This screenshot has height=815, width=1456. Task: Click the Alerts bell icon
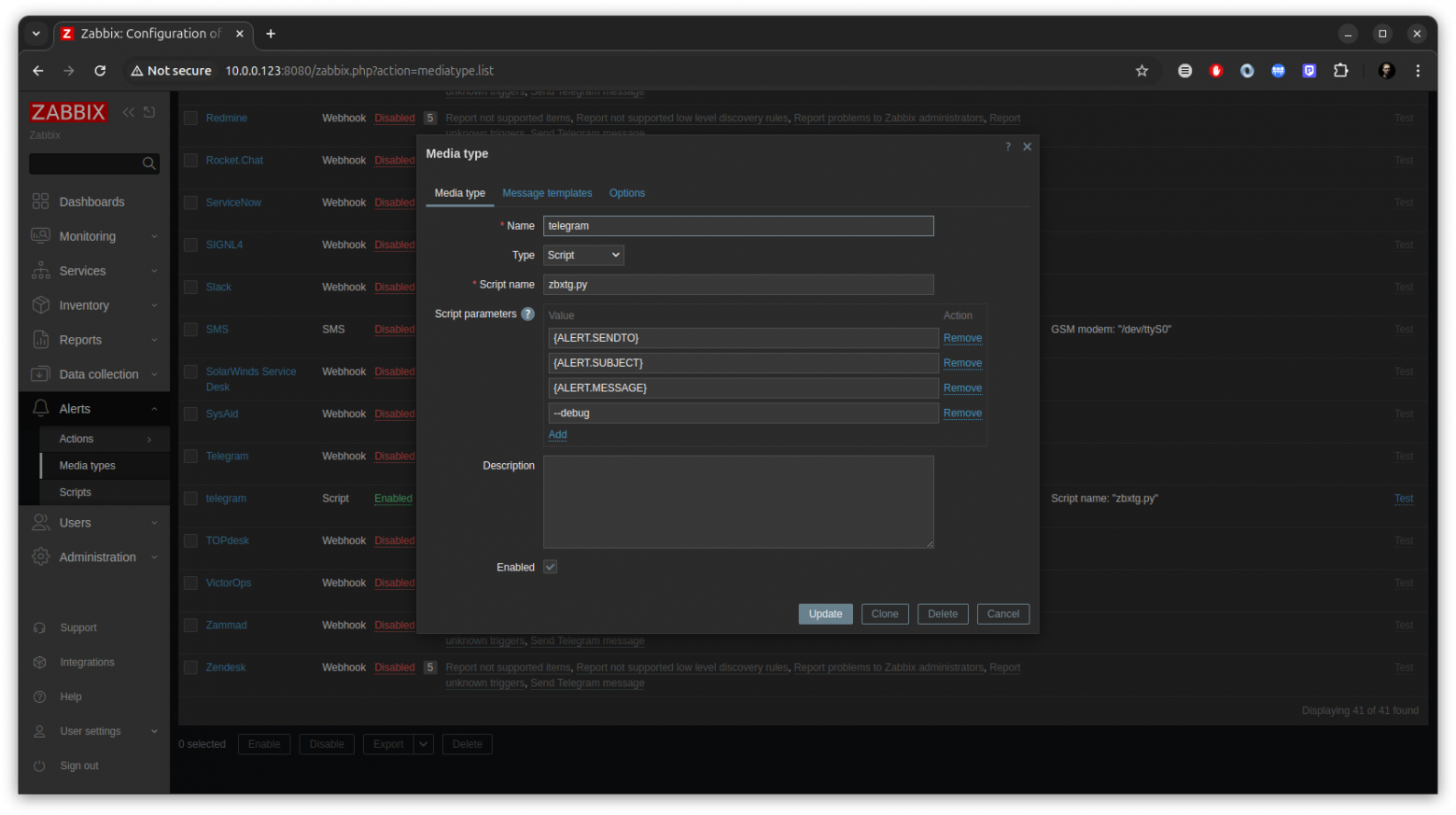pos(41,408)
